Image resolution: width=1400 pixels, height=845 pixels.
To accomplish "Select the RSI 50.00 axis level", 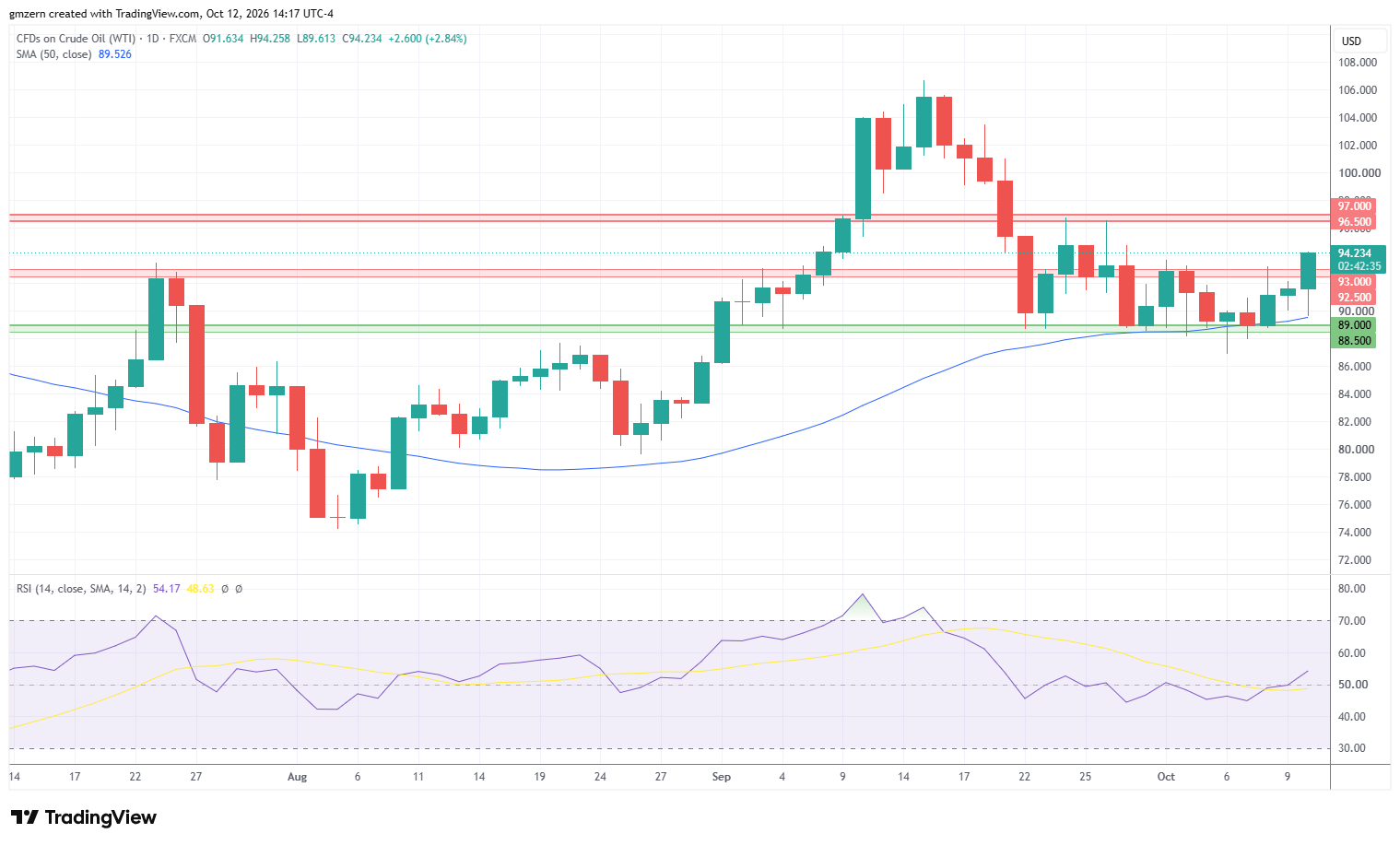I will (1352, 685).
